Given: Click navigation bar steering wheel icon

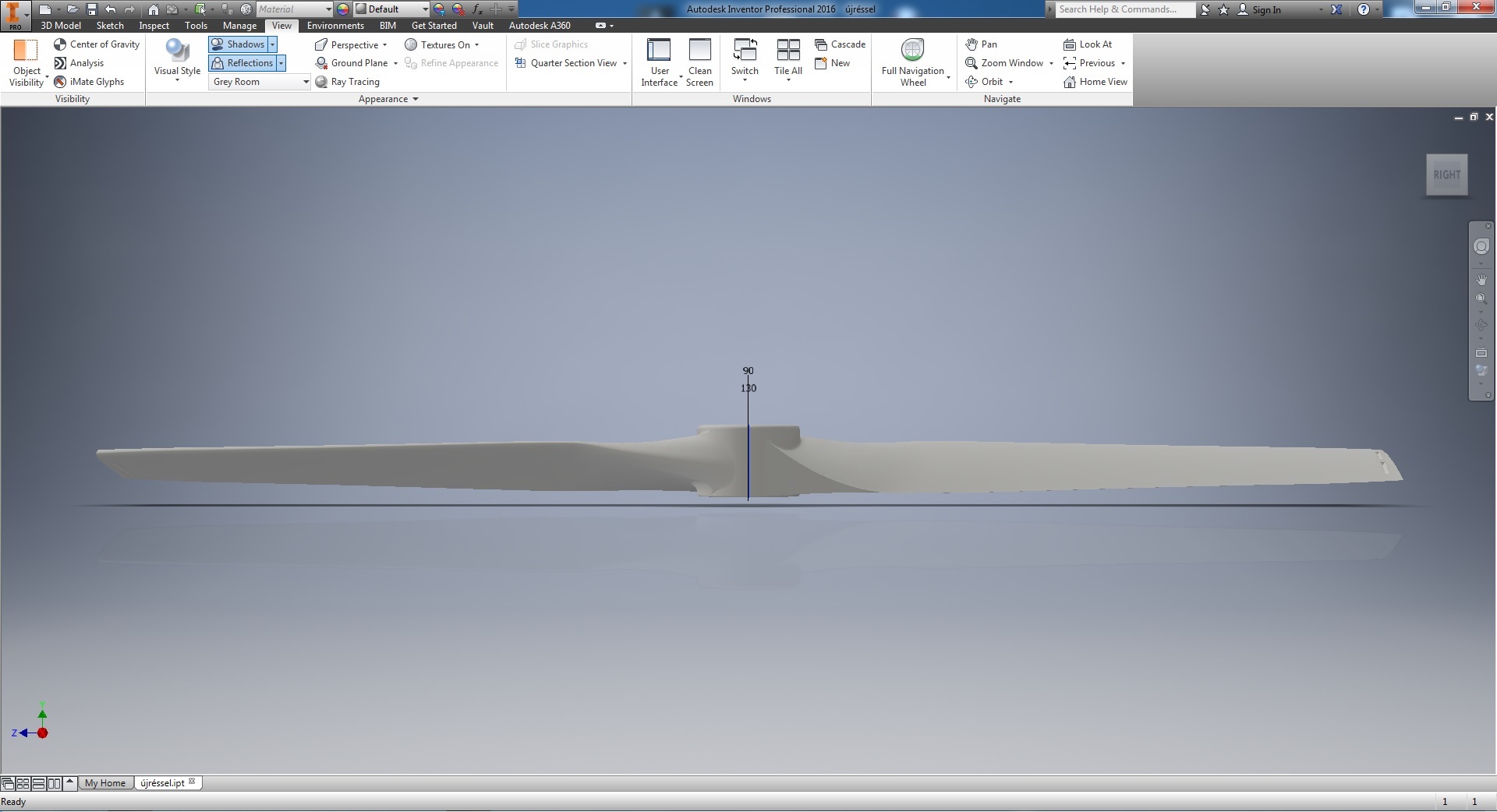Looking at the screenshot, I should pyautogui.click(x=1481, y=247).
